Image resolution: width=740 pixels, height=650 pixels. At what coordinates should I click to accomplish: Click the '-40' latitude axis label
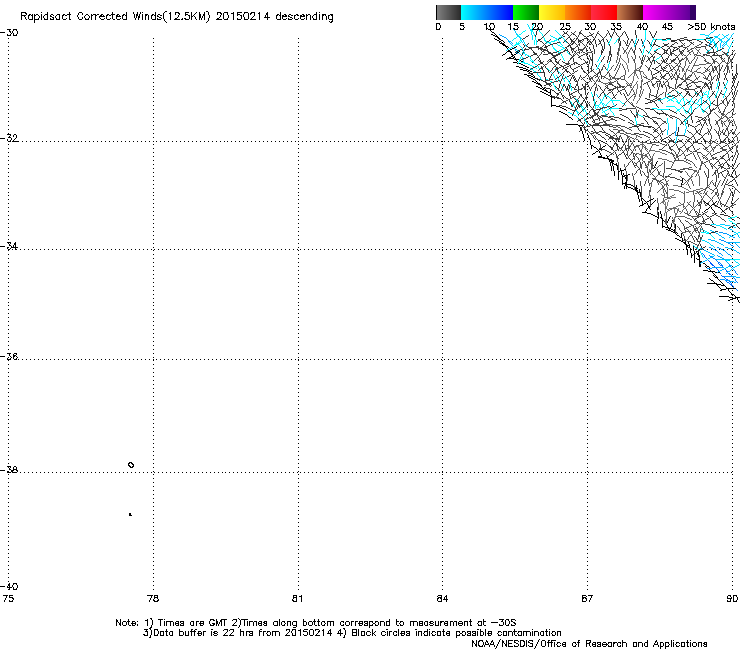9,586
